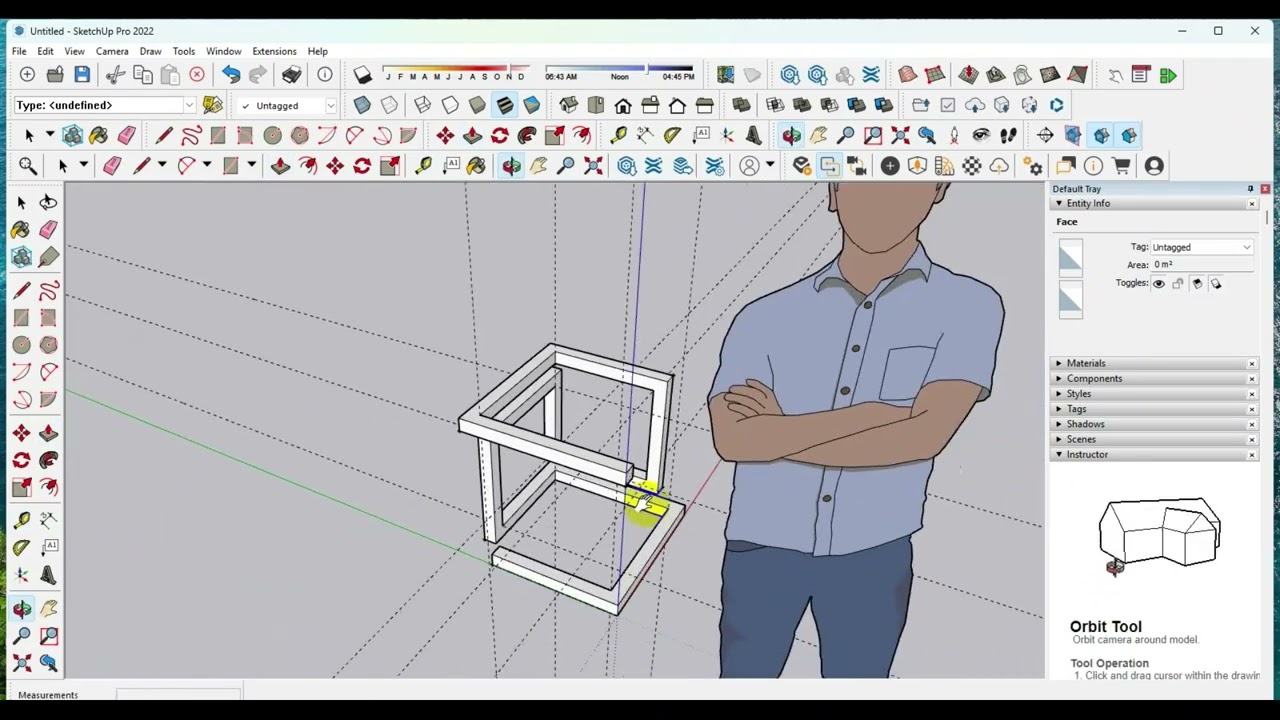Open the Tools menu
Image resolution: width=1280 pixels, height=720 pixels.
[184, 51]
